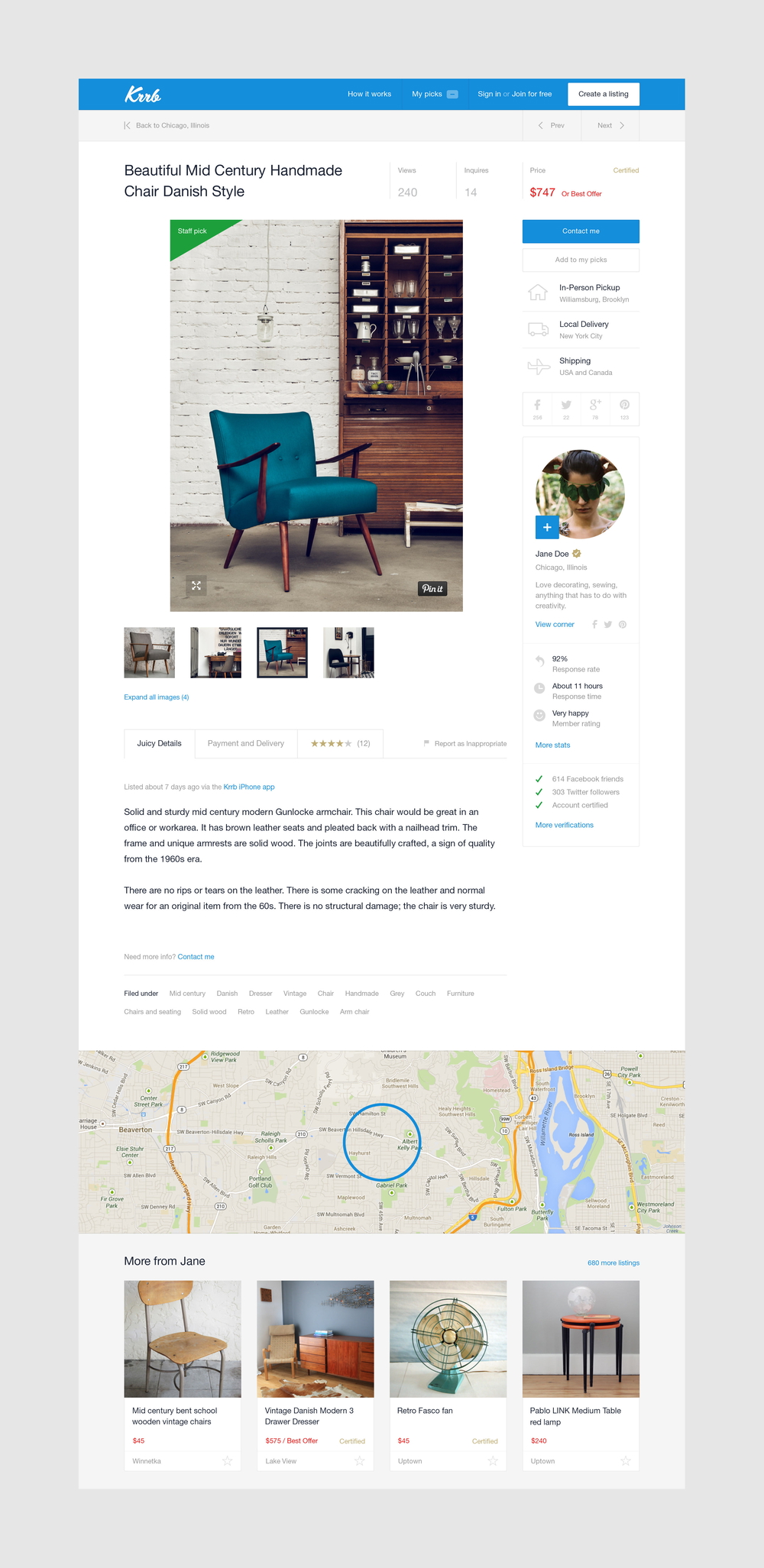Screen dimensions: 764x1568
Task: Expand all images (4) link
Action: [157, 697]
